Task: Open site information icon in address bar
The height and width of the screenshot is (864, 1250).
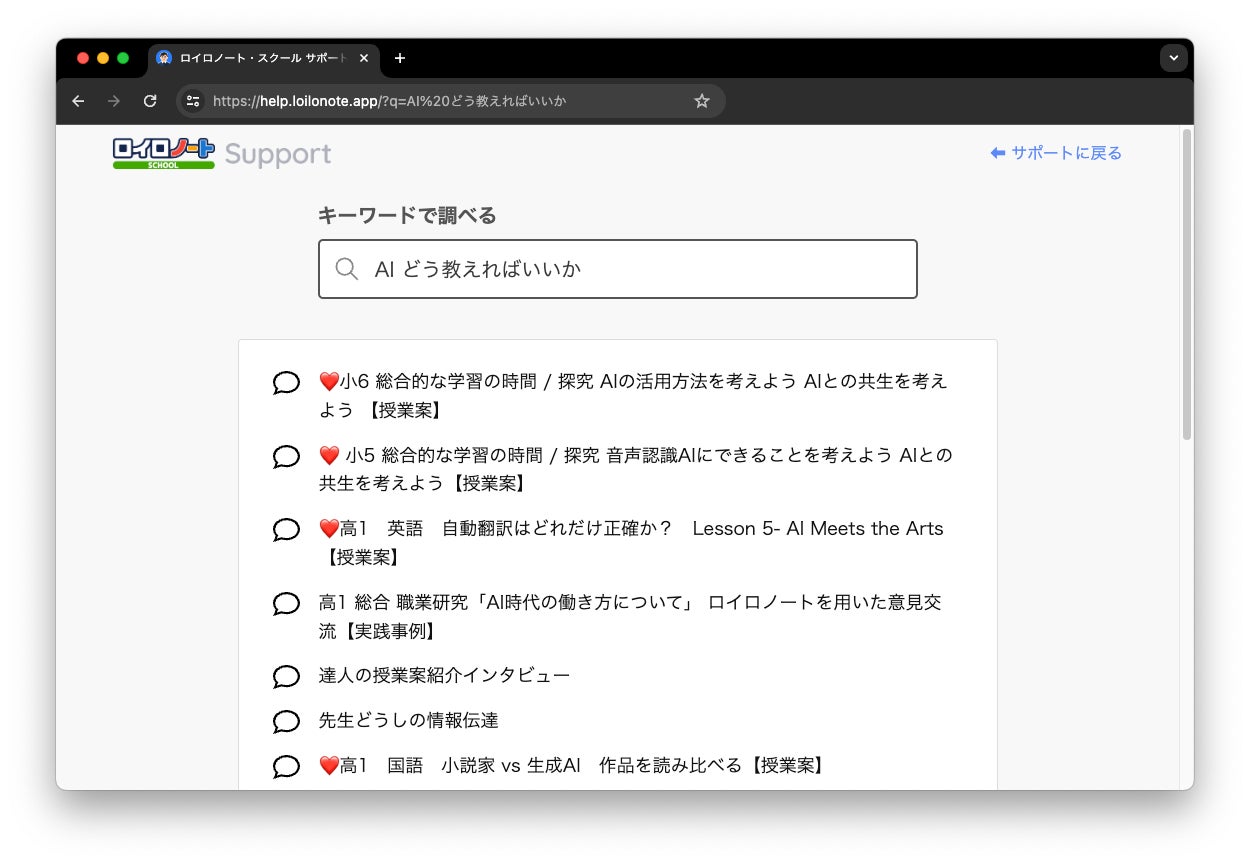Action: coord(194,101)
